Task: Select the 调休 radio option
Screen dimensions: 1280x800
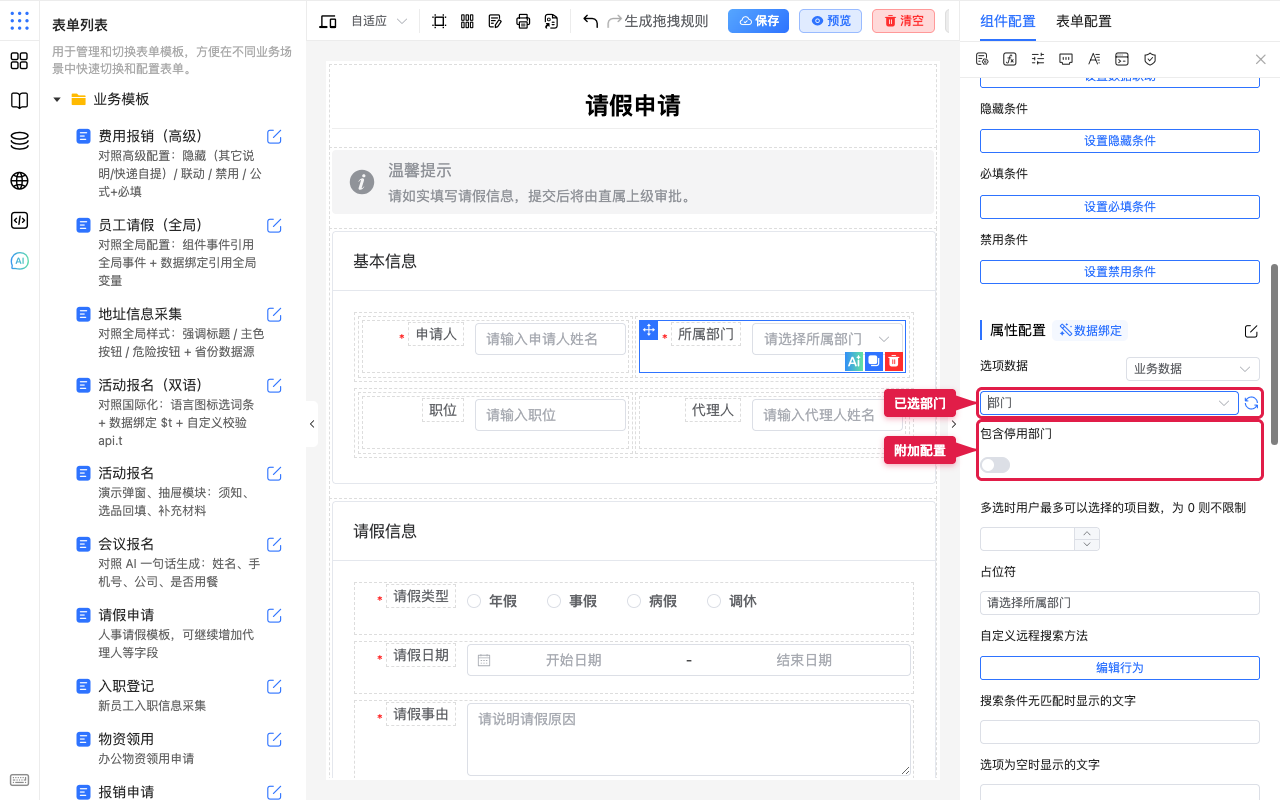Action: tap(731, 601)
